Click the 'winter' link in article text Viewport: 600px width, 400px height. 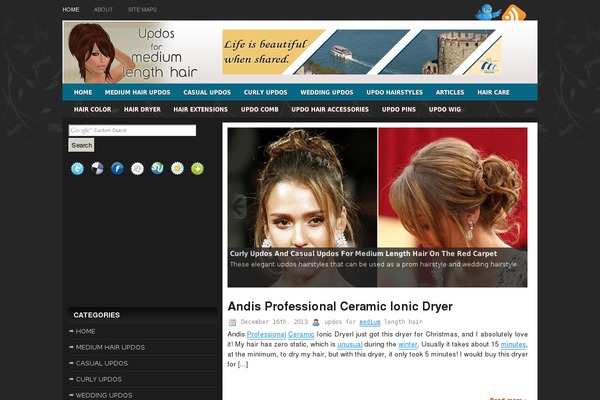click(408, 344)
